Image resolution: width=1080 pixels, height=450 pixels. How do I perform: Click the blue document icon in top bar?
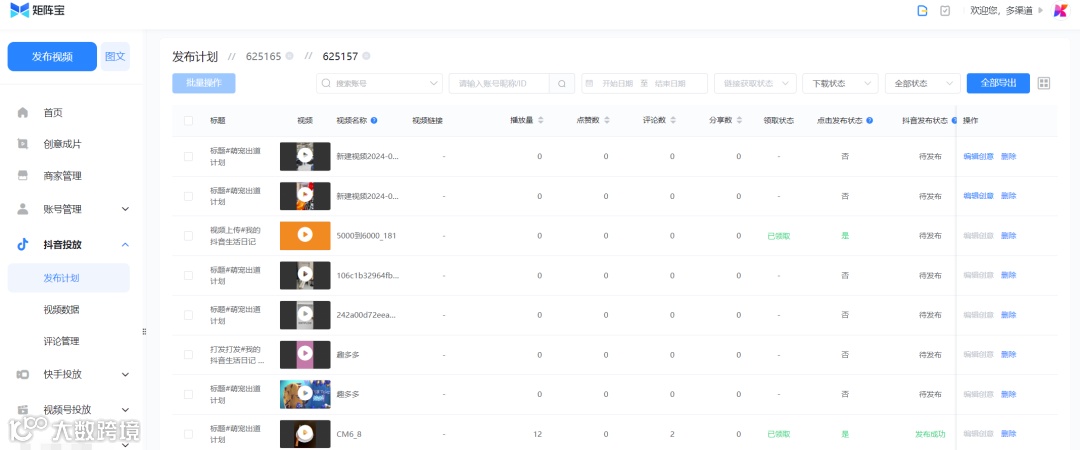922,10
